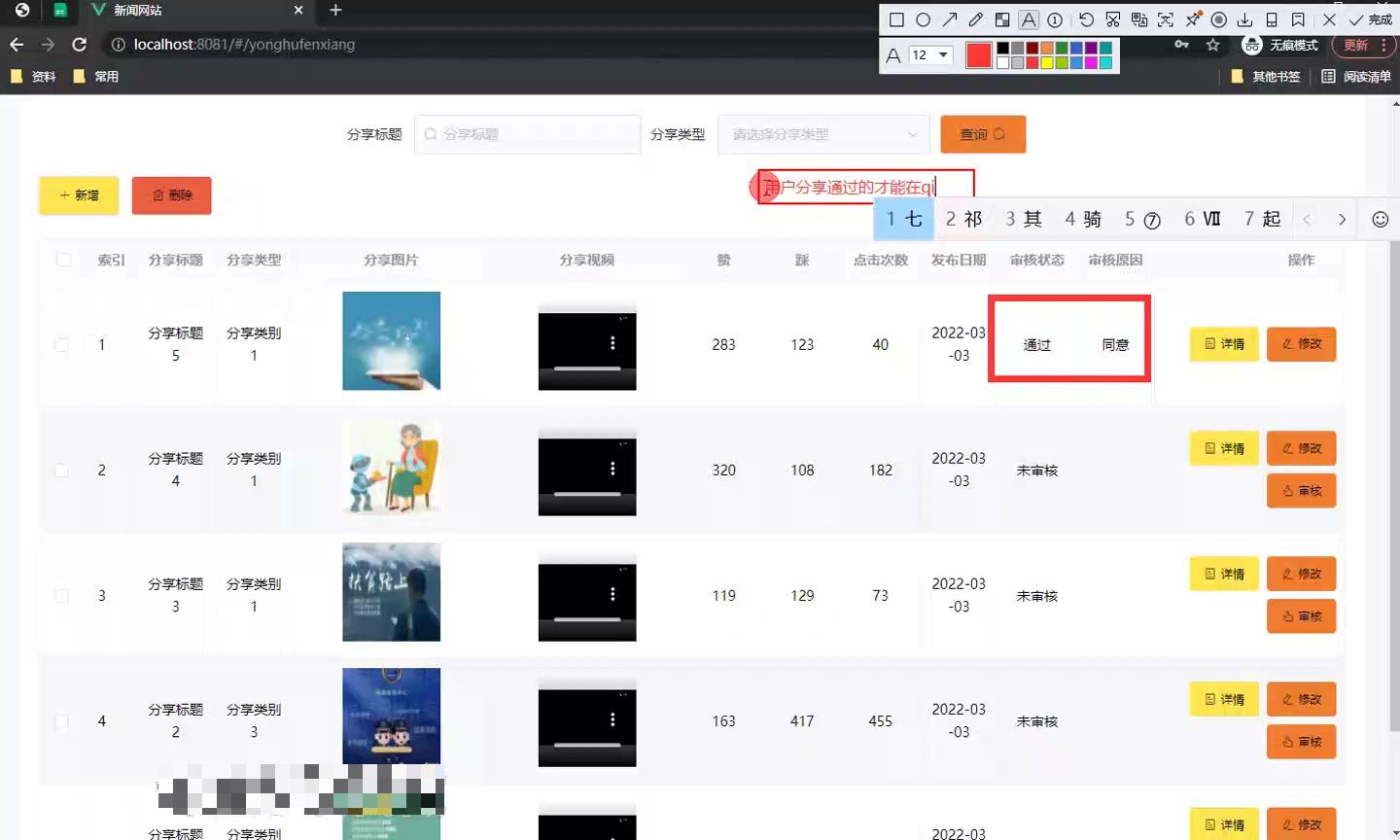Check the checkbox for row 2
The height and width of the screenshot is (840, 1400).
coord(62,470)
